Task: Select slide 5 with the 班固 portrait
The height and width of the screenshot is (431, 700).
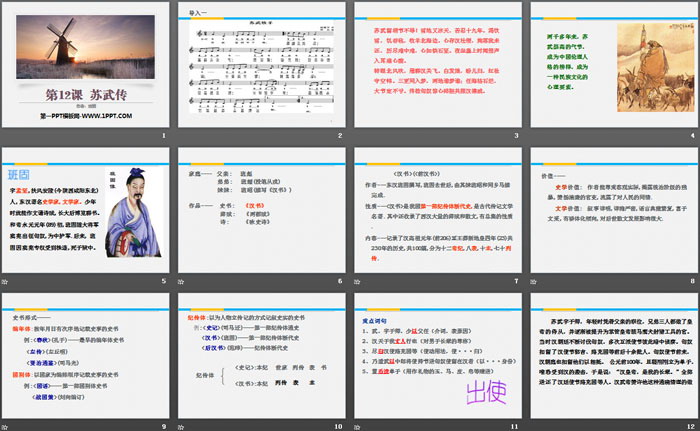Action: [x=86, y=210]
